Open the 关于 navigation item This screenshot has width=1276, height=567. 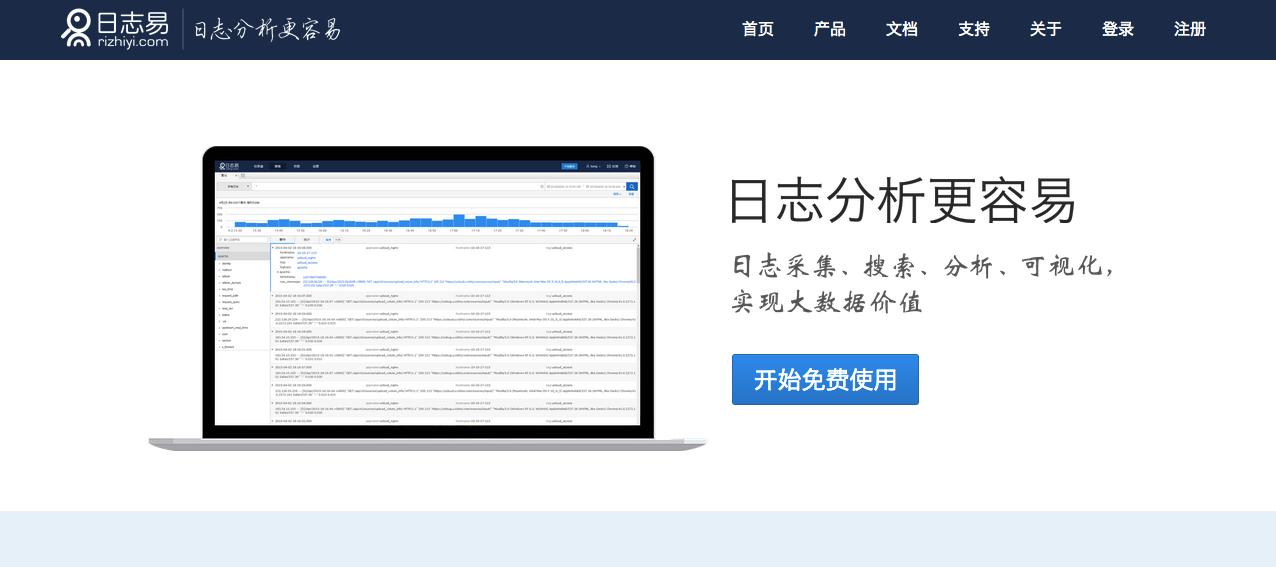click(x=1046, y=29)
